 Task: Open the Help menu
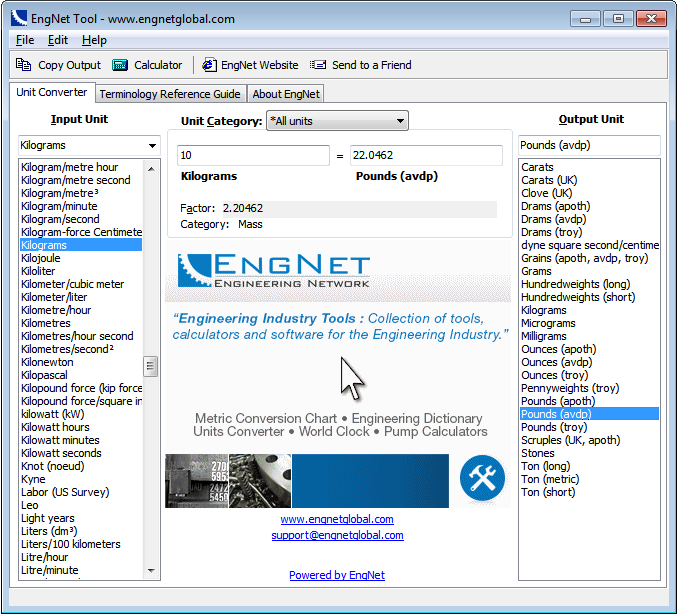(94, 40)
